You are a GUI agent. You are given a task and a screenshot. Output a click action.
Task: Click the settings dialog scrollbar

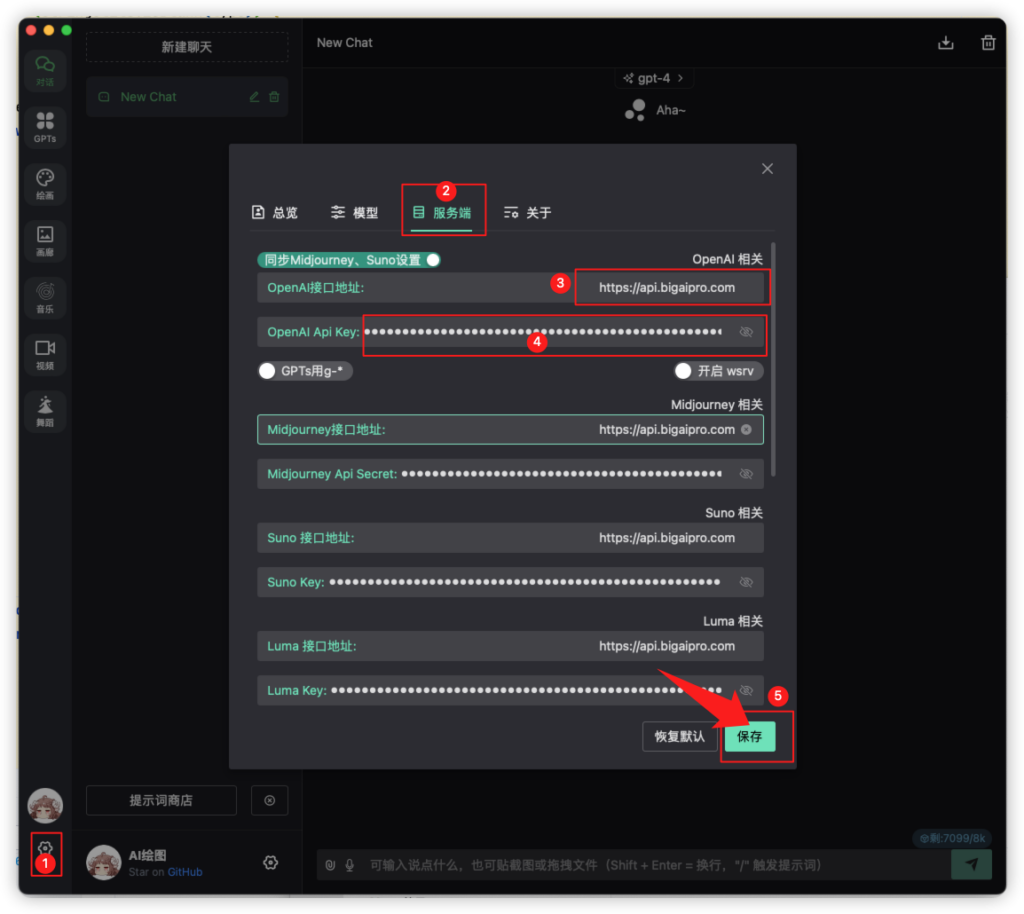coord(774,359)
